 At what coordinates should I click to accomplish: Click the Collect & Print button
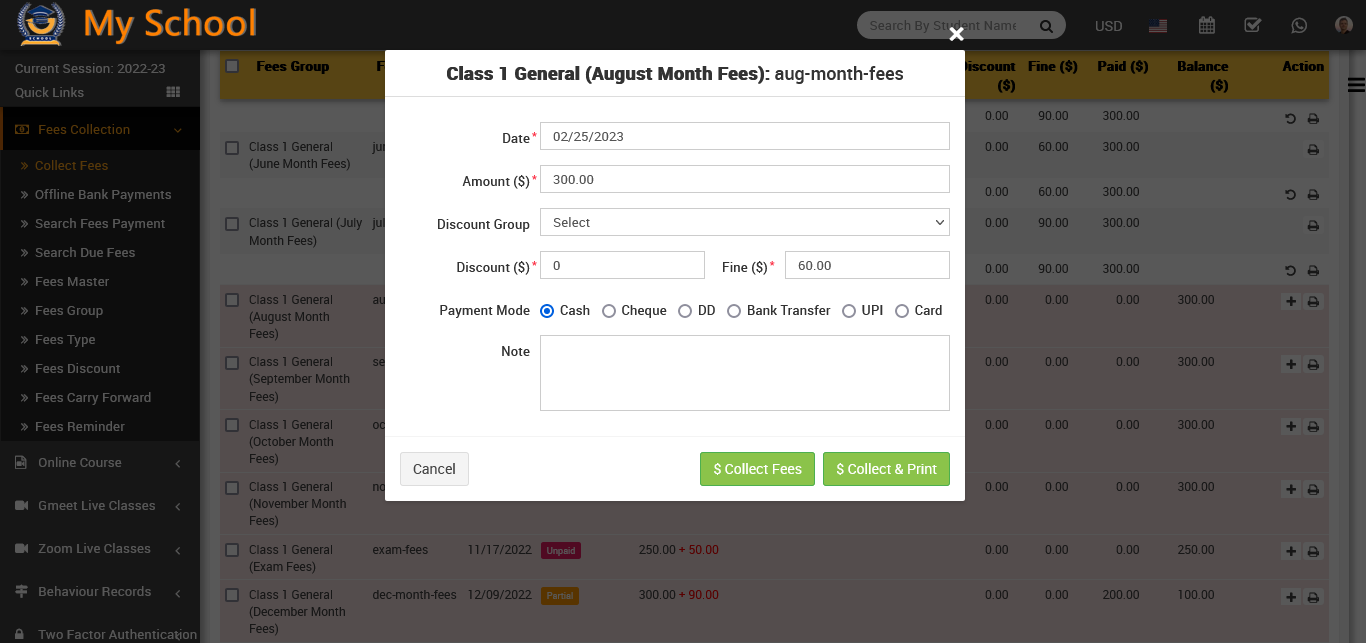(x=885, y=469)
